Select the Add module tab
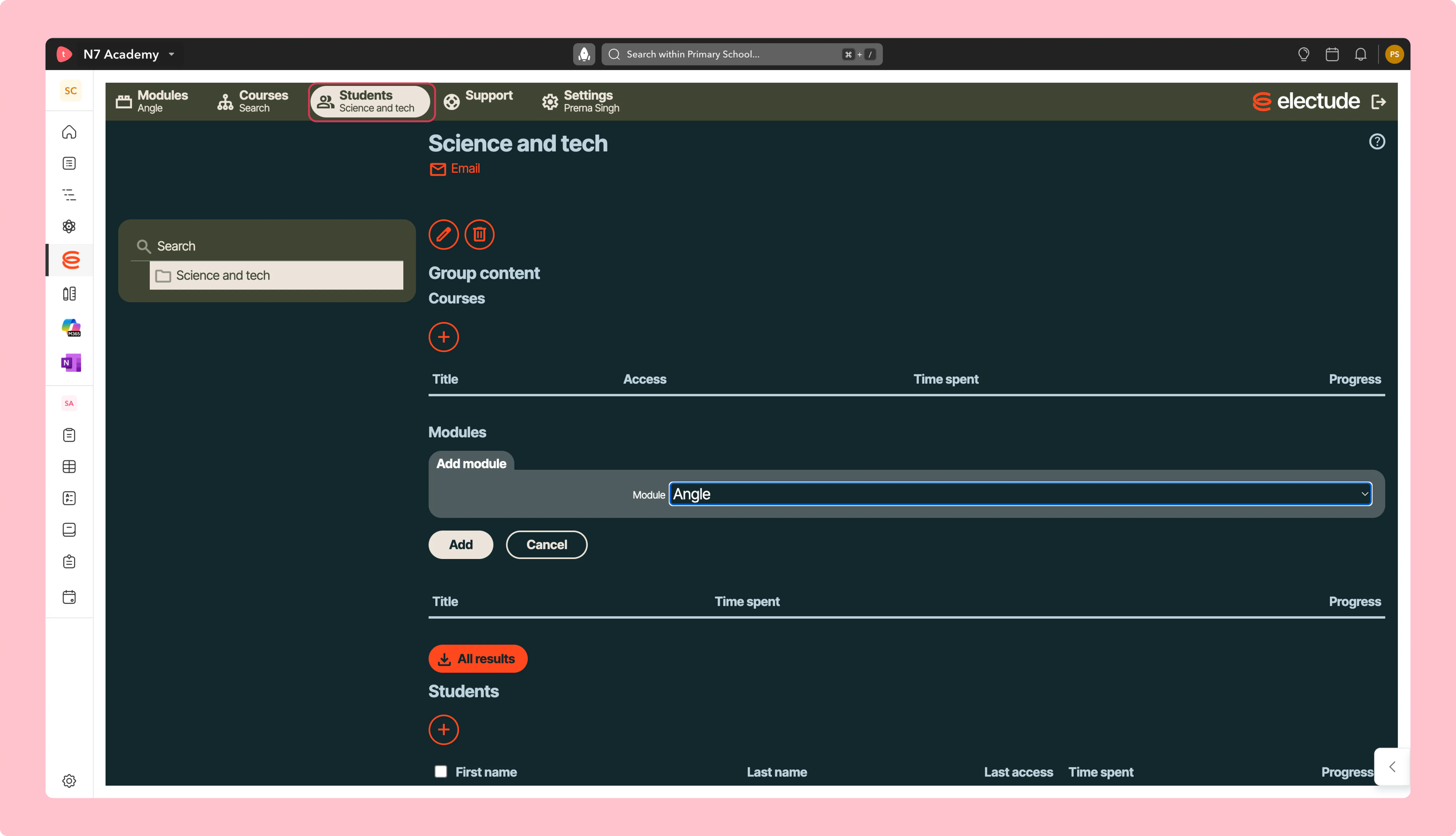This screenshot has height=836, width=1456. [x=471, y=463]
